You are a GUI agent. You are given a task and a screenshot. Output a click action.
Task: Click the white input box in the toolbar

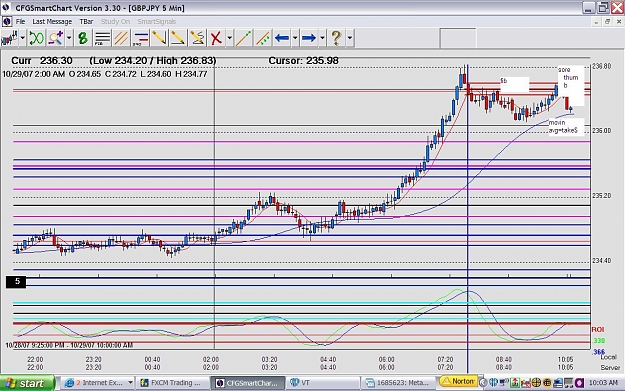click(458, 39)
